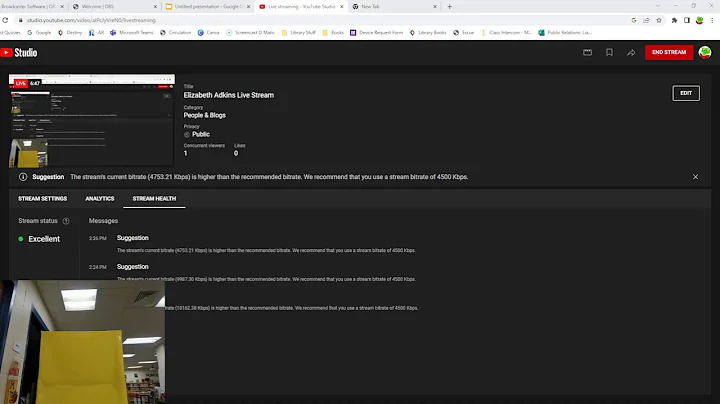Open the Library Books bookmark
This screenshot has height=404, width=720.
[428, 33]
